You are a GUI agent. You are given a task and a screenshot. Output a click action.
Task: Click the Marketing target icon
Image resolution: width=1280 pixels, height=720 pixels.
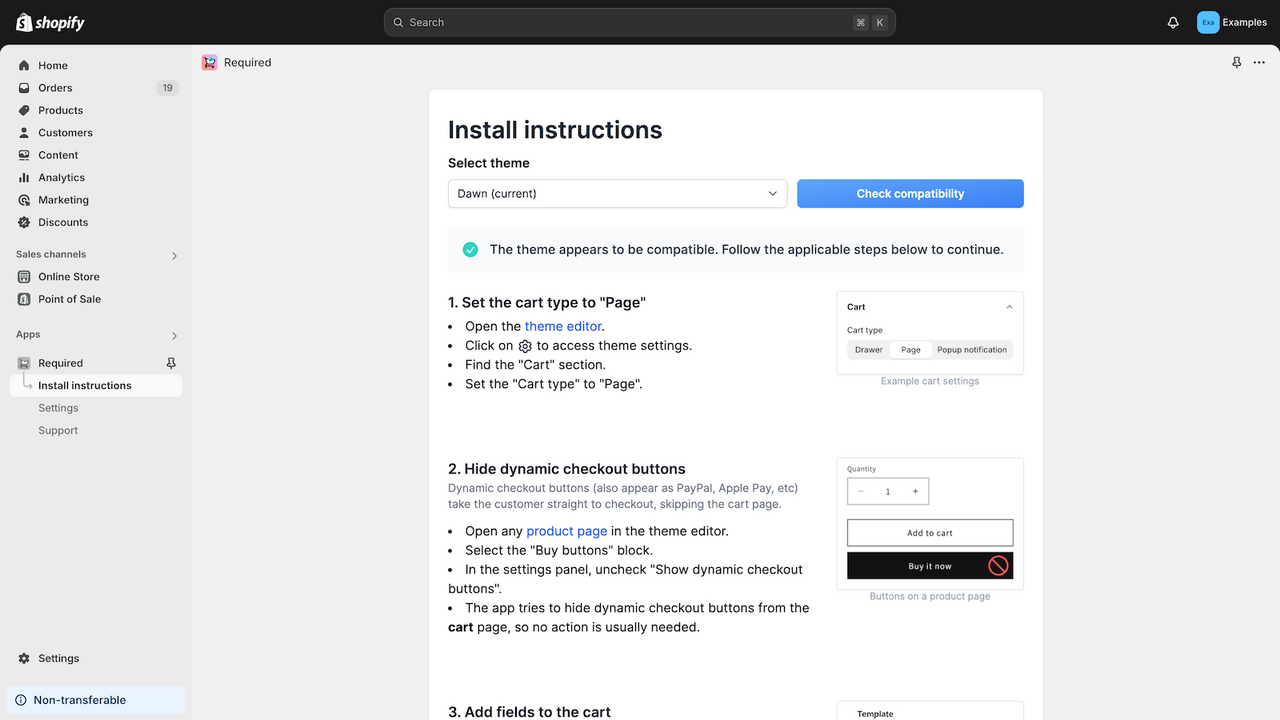(24, 200)
